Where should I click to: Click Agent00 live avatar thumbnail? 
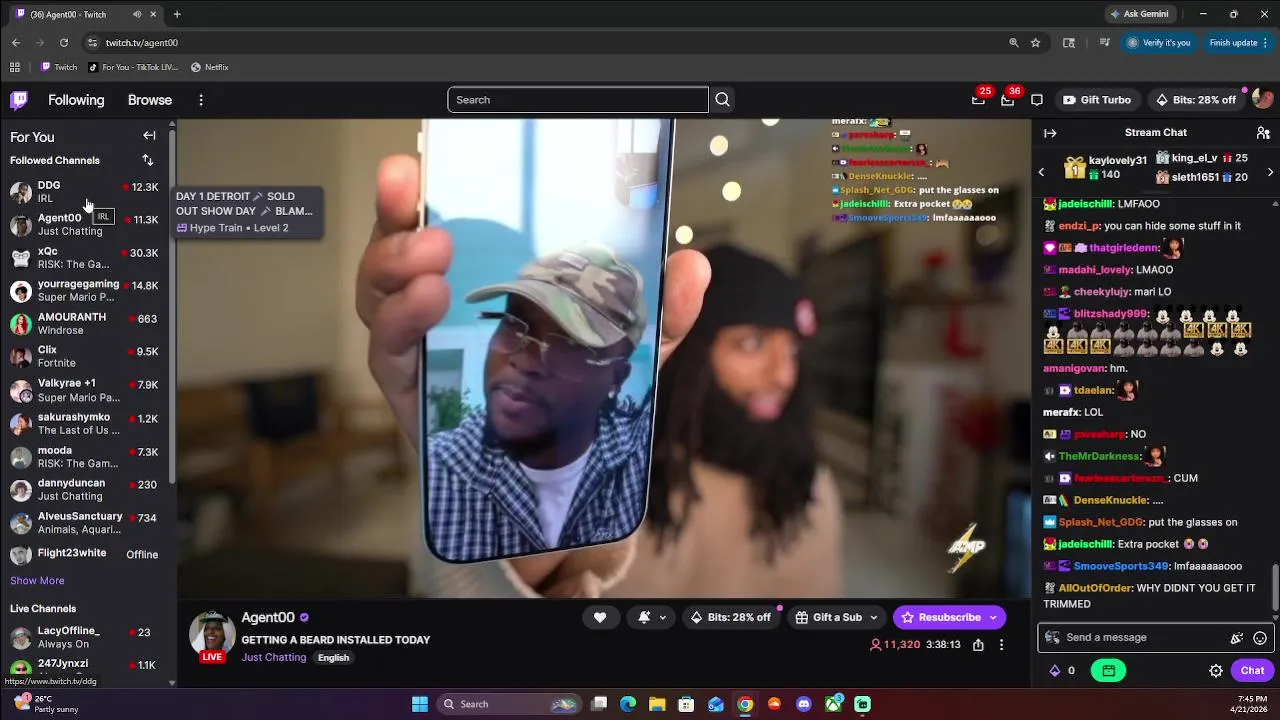coord(212,636)
